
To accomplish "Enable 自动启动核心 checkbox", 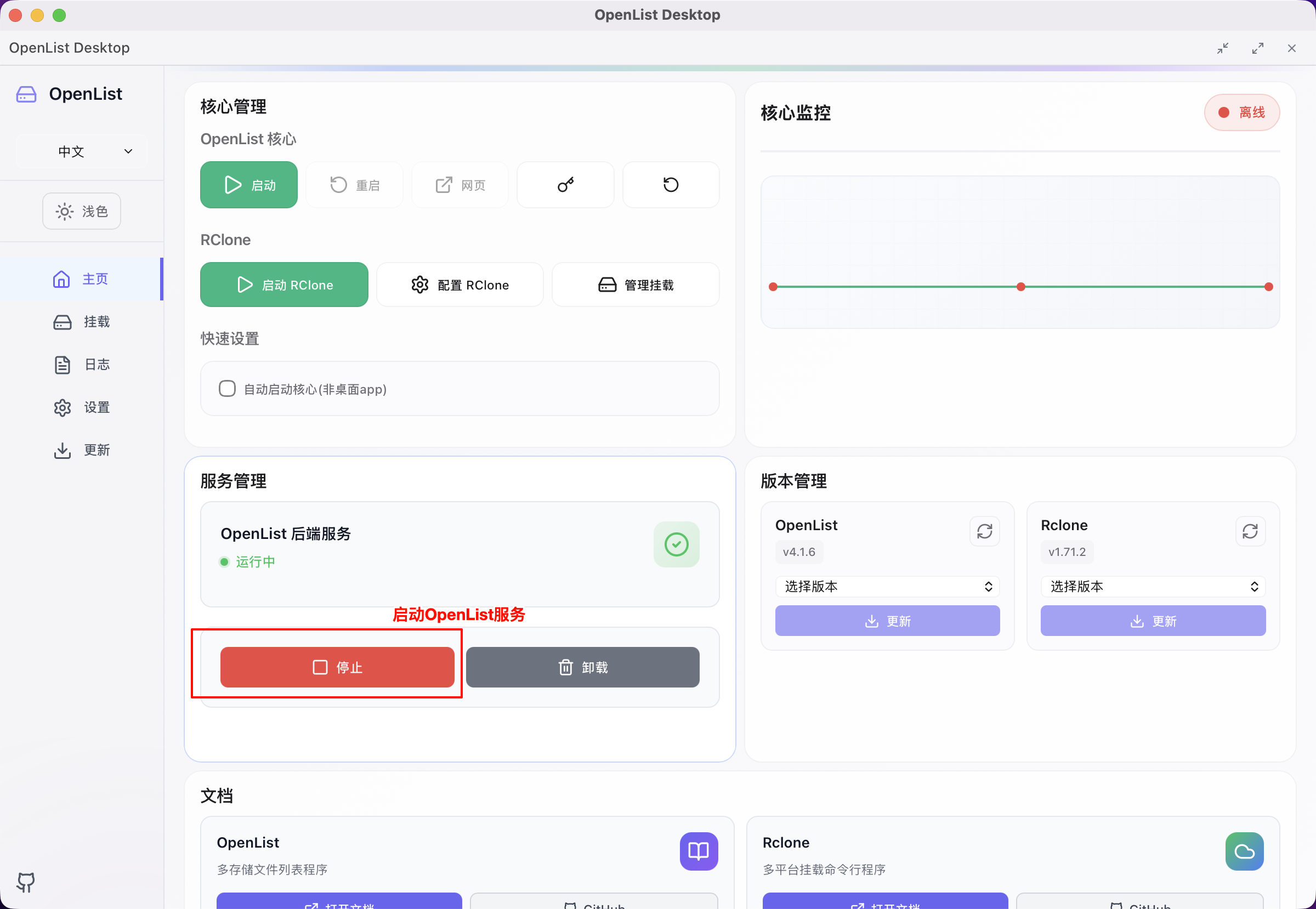I will pyautogui.click(x=228, y=388).
